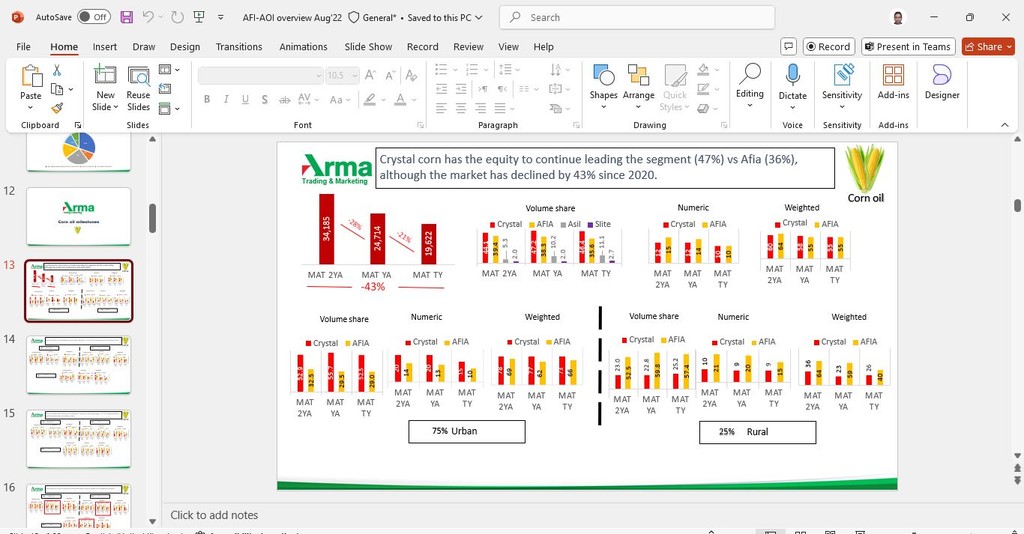Open the File menu
This screenshot has width=1024, height=534.
pyautogui.click(x=24, y=46)
